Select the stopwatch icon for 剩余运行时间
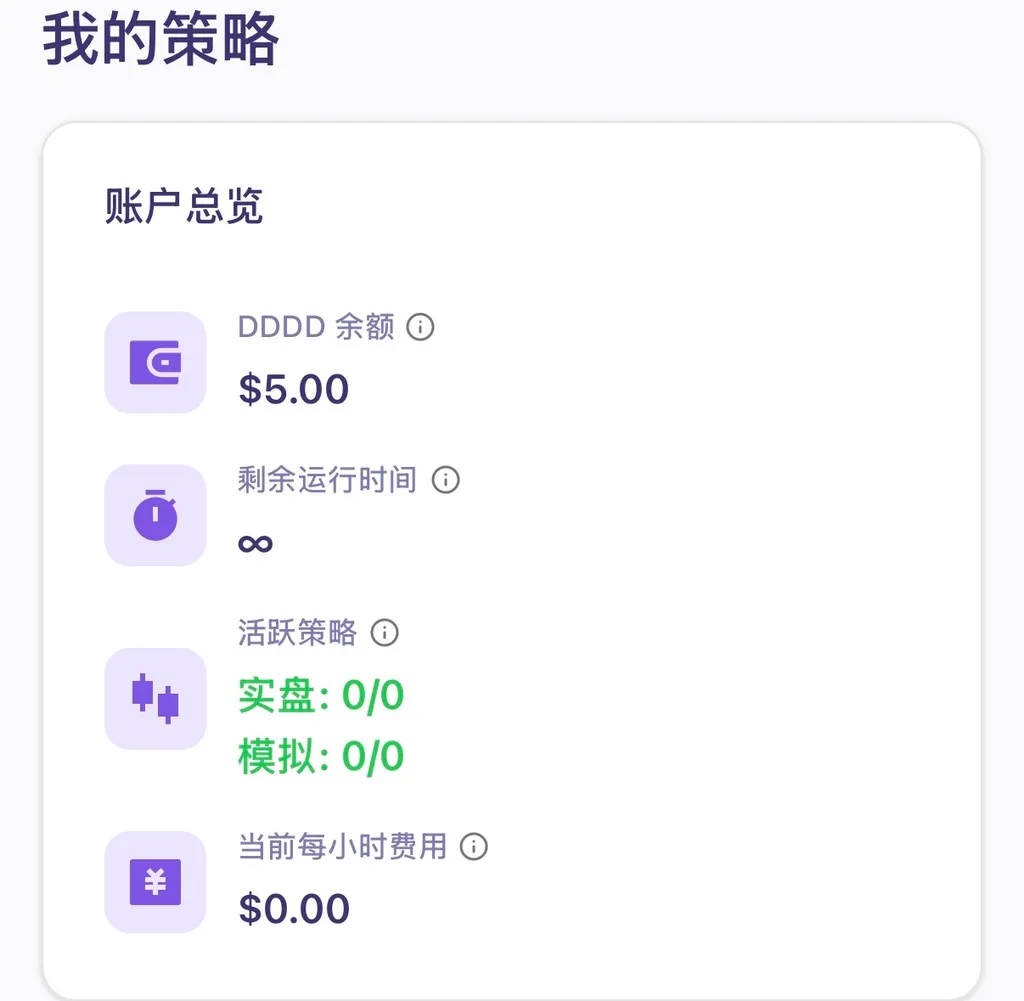The image size is (1024, 1001). pyautogui.click(x=155, y=514)
